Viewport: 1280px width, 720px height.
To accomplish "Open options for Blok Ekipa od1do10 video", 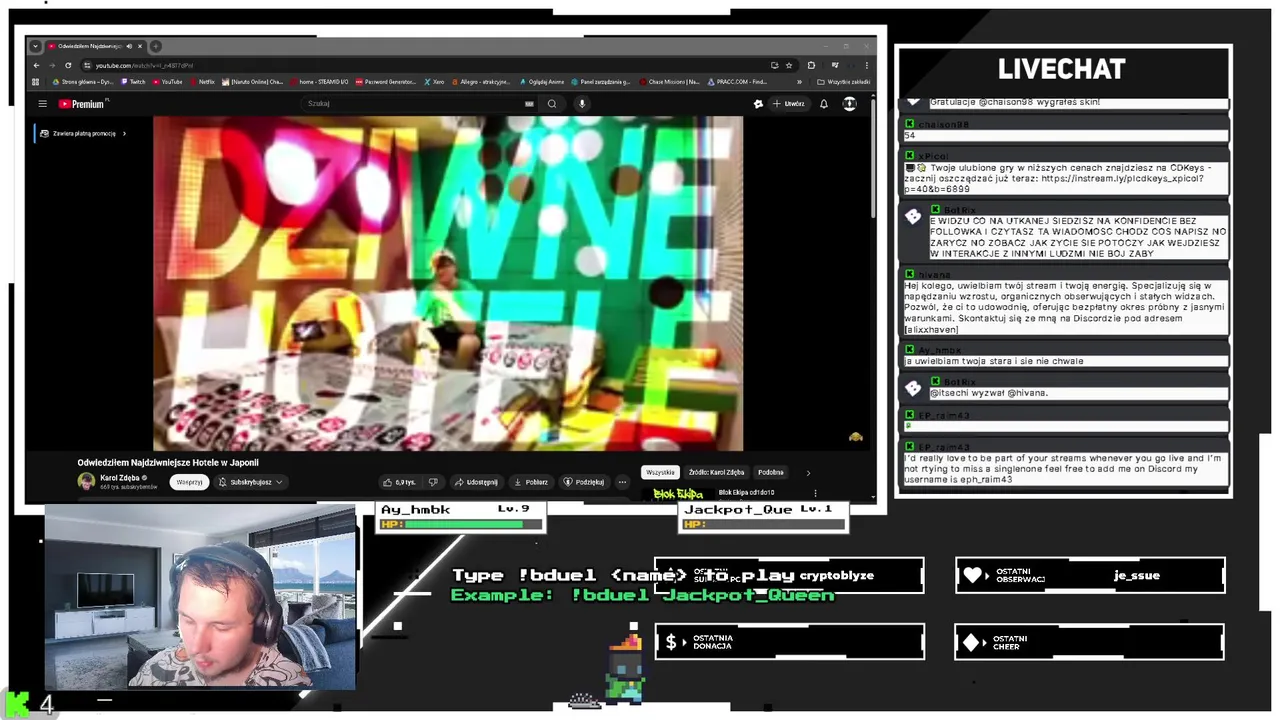I will click(815, 493).
